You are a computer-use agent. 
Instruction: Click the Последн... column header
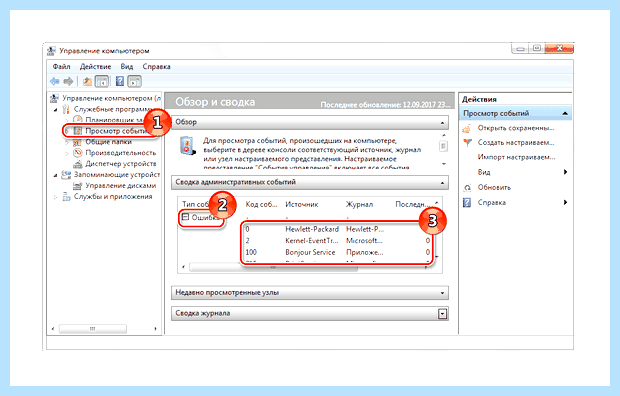coord(412,205)
